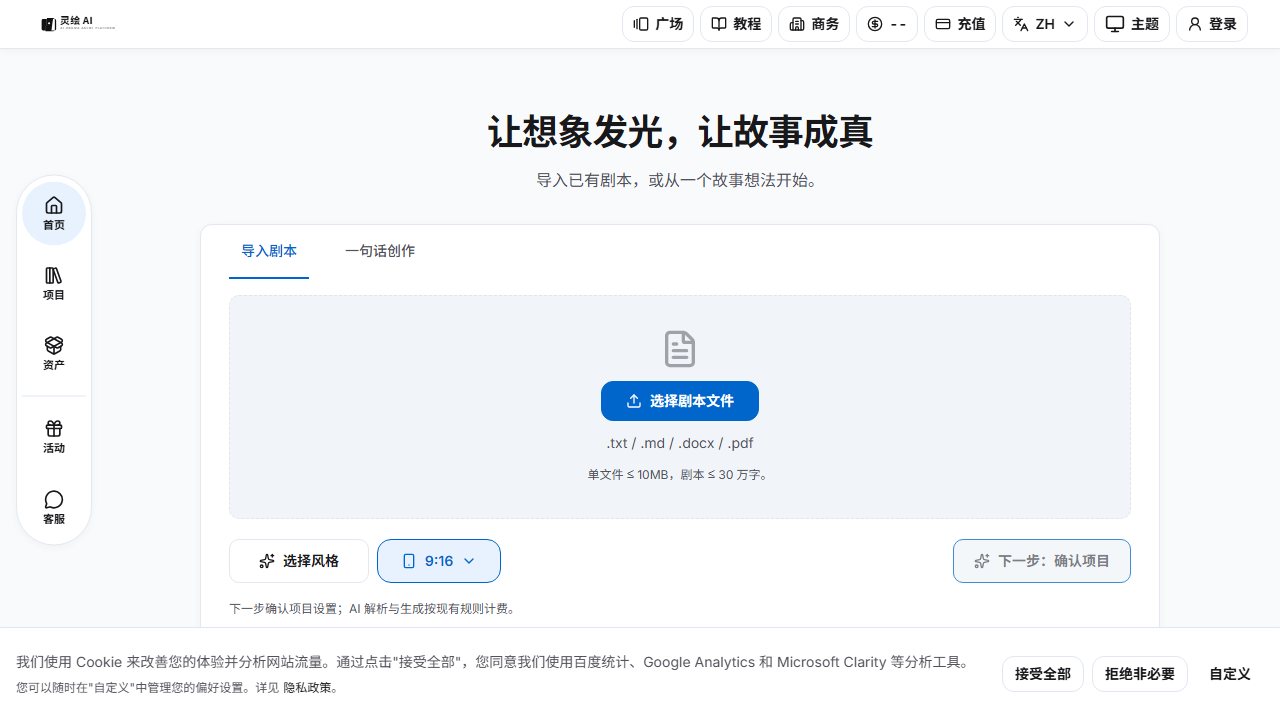
Task: Accept all cookies with 接受全部
Action: 1043,674
